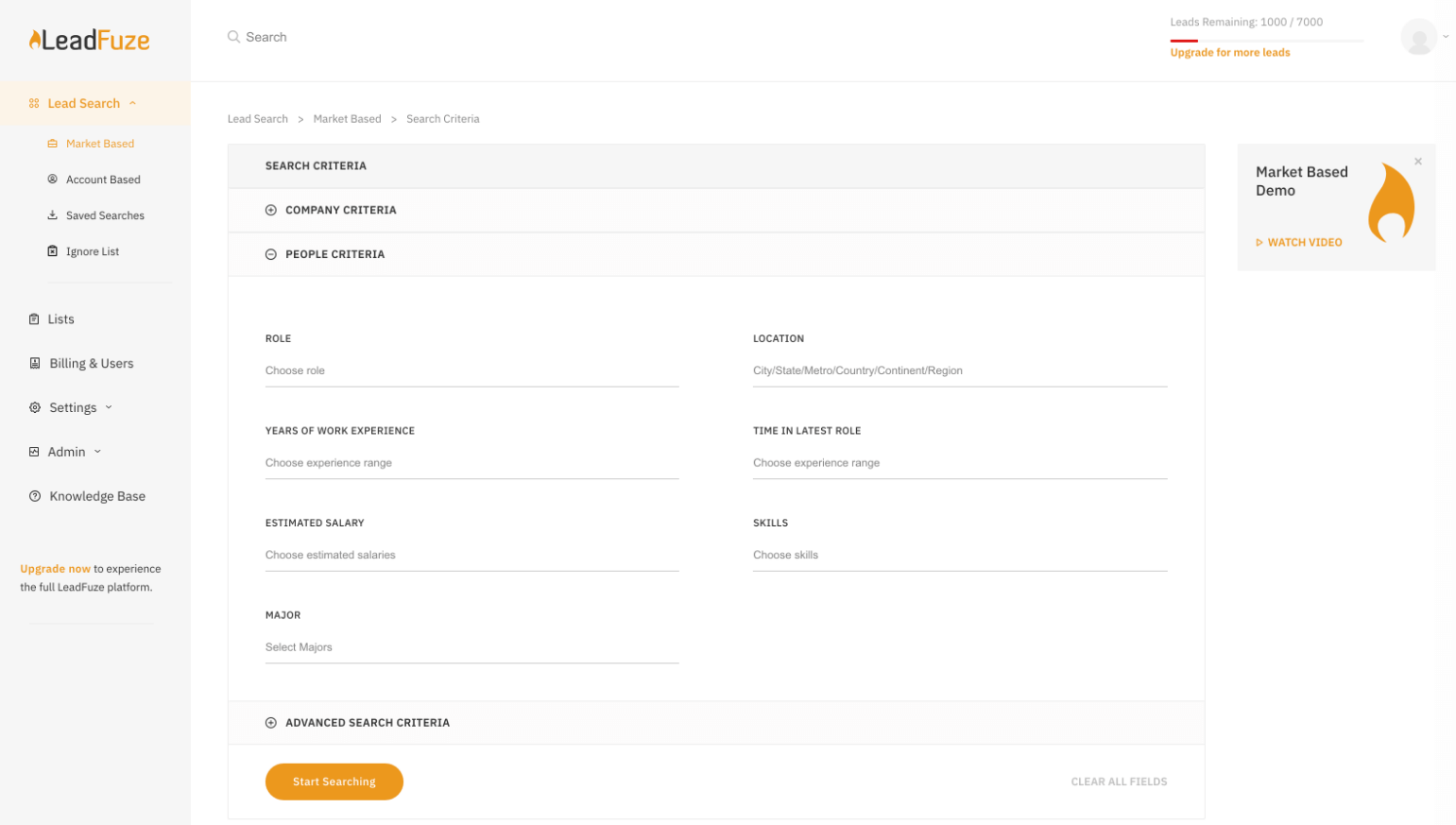Click the Lists clipboard icon
The image size is (1456, 825).
point(35,319)
